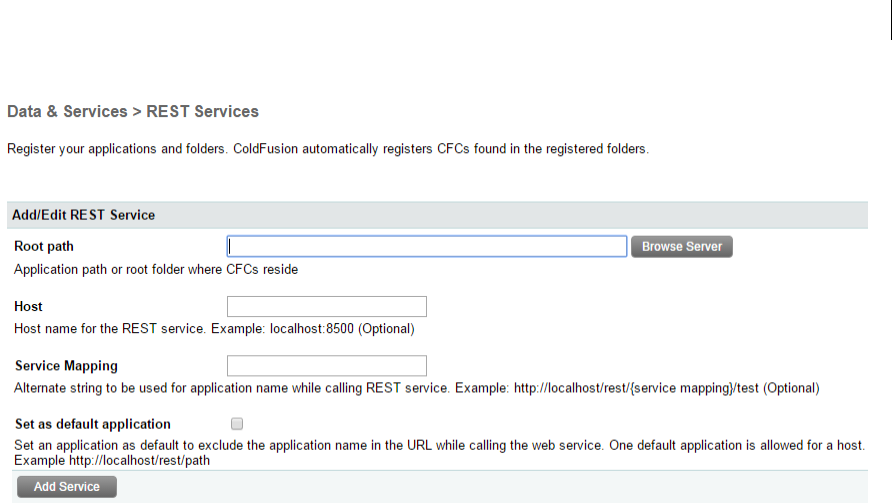Click the Service Mapping label
Image resolution: width=892 pixels, height=503 pixels.
(67, 366)
